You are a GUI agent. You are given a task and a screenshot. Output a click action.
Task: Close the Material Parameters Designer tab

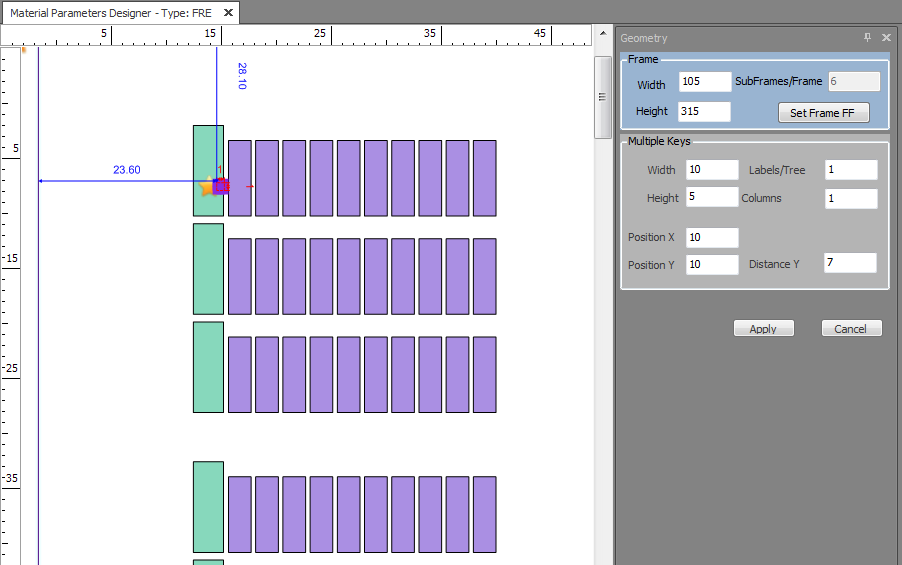228,13
